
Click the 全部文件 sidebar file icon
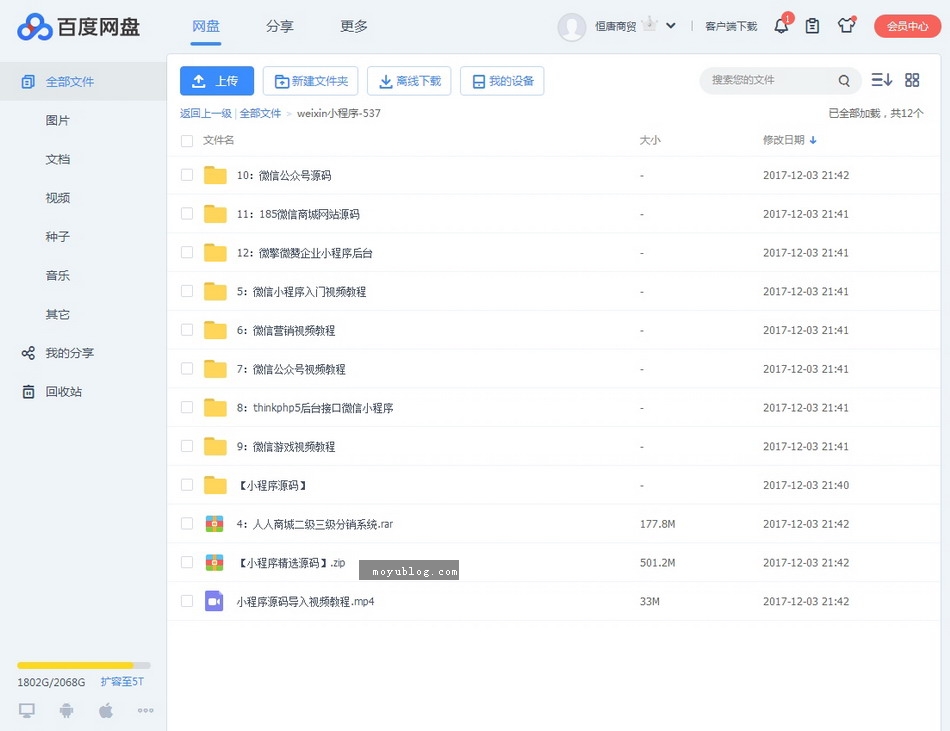(x=28, y=82)
